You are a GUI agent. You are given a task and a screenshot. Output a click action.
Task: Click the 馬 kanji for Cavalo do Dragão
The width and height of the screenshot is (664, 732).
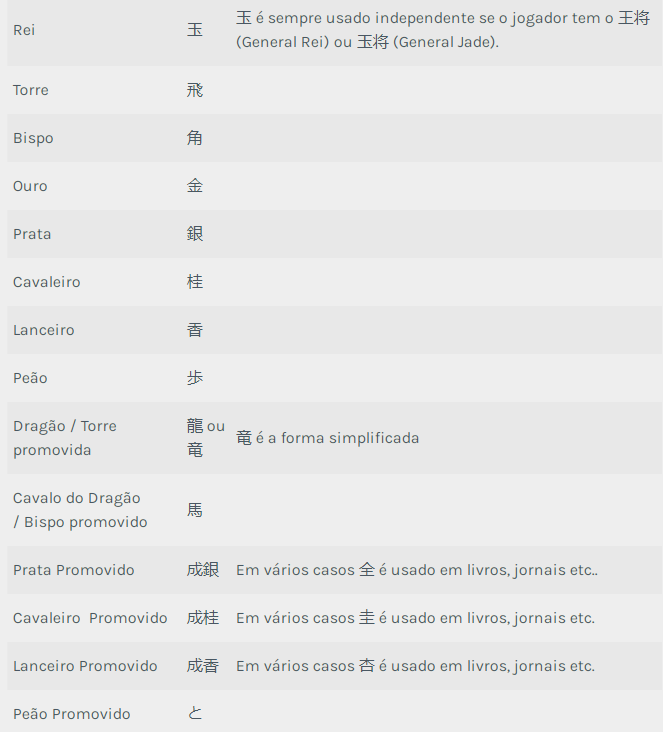click(195, 510)
